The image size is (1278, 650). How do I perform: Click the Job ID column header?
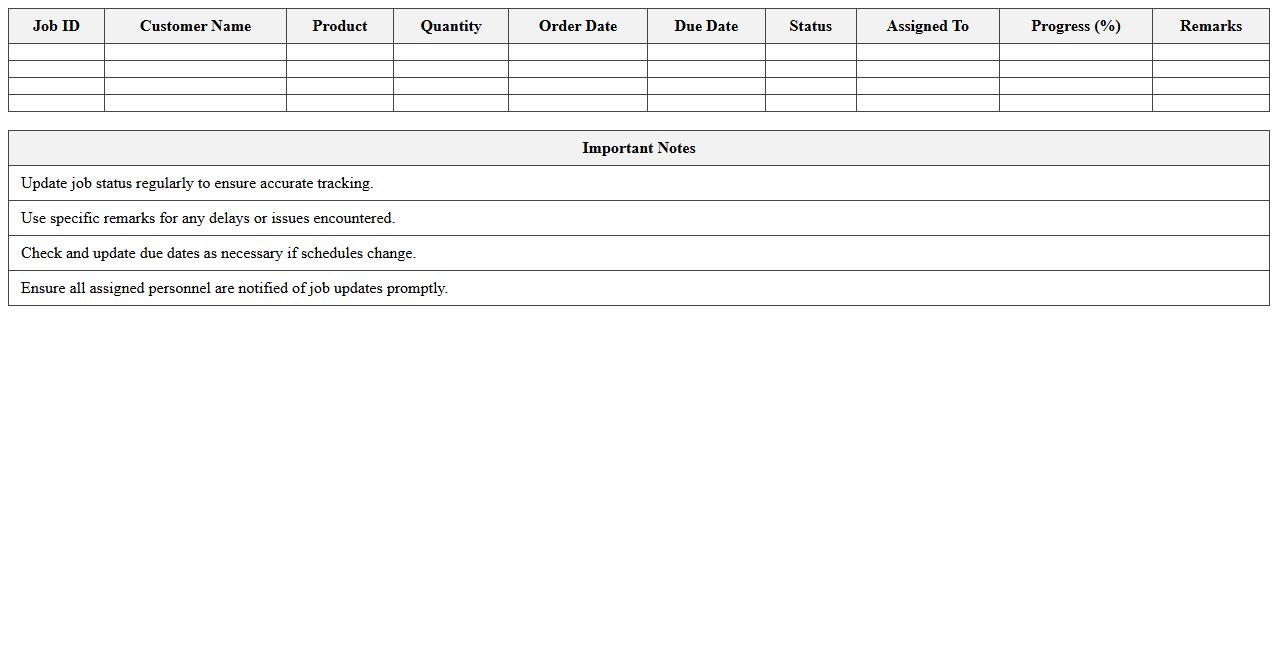(x=55, y=26)
